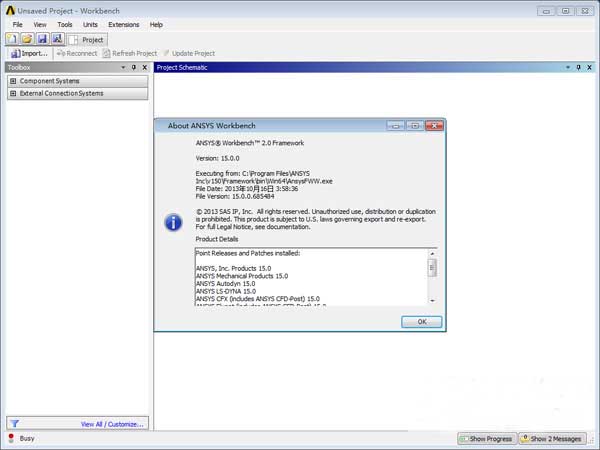The height and width of the screenshot is (450, 600).
Task: Click the Save As toolbar icon
Action: pyautogui.click(x=57, y=39)
